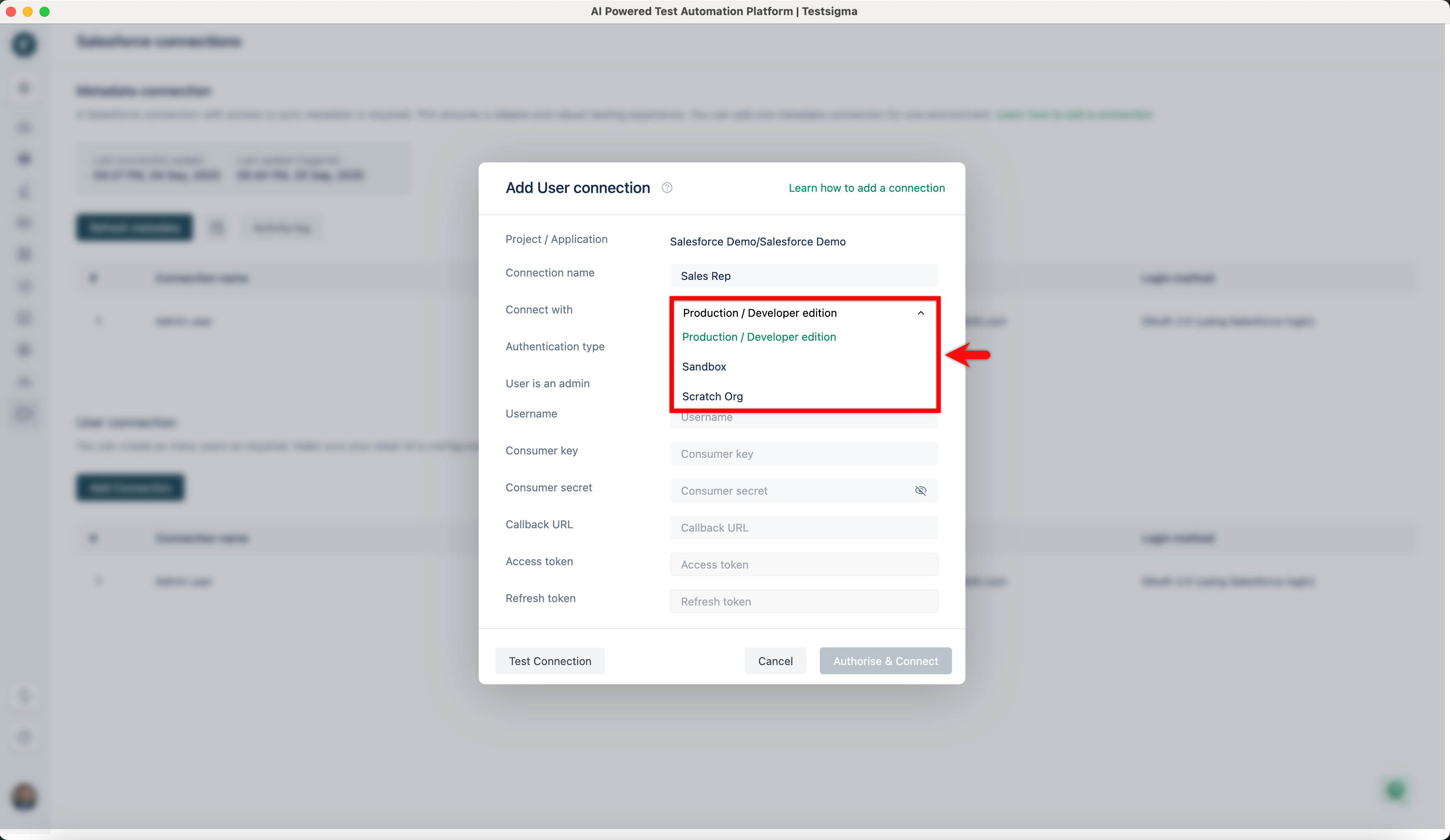Click the Testsigma logo in sidebar
1450x840 pixels.
click(24, 44)
